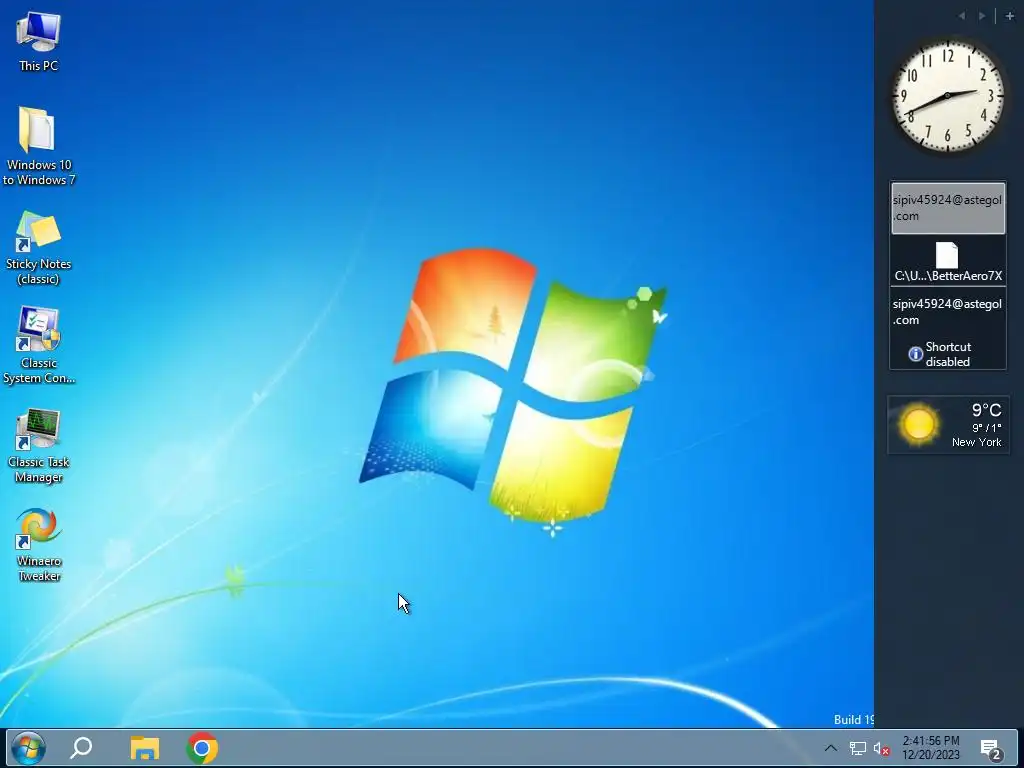The image size is (1024, 768).
Task: Open taskbar search magnifier
Action: (x=82, y=748)
